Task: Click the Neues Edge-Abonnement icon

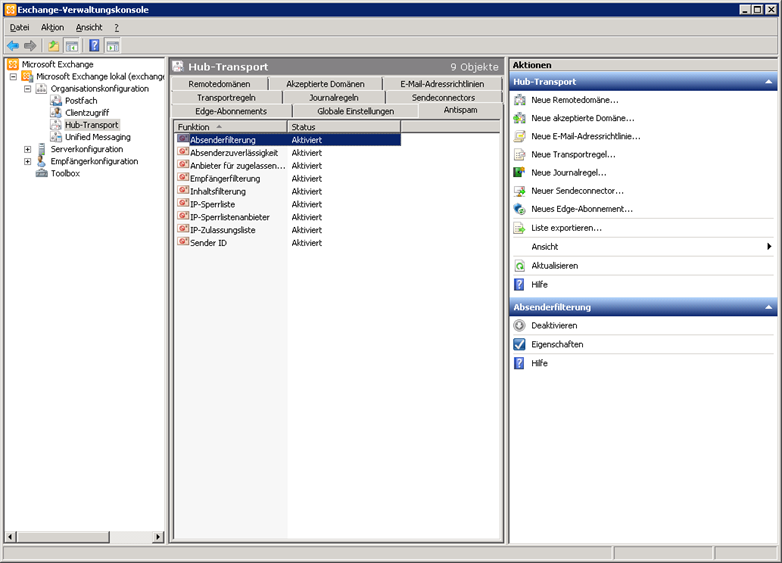Action: tap(519, 209)
